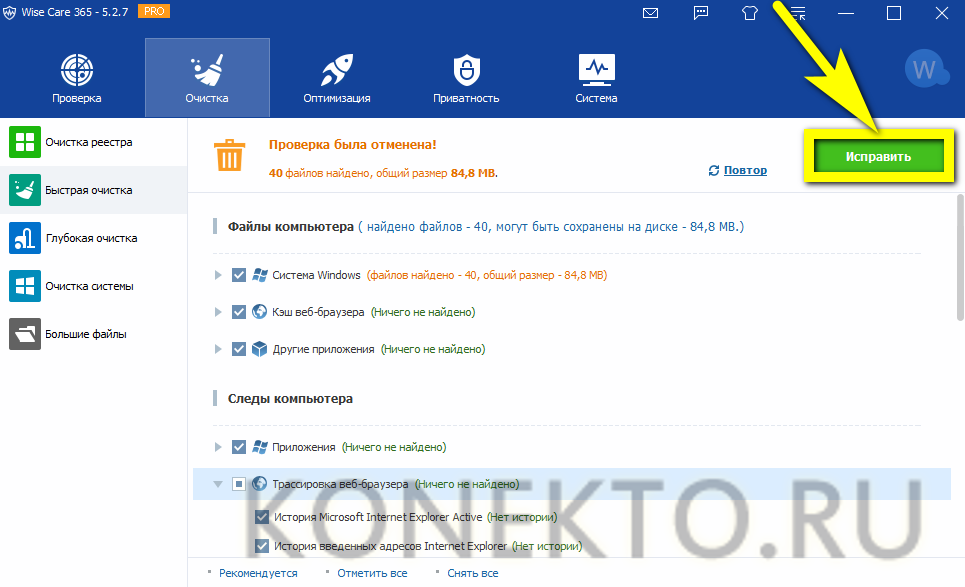Click the Wise Care 365 app logo
Screen dimensions: 965x587
(x=10, y=13)
